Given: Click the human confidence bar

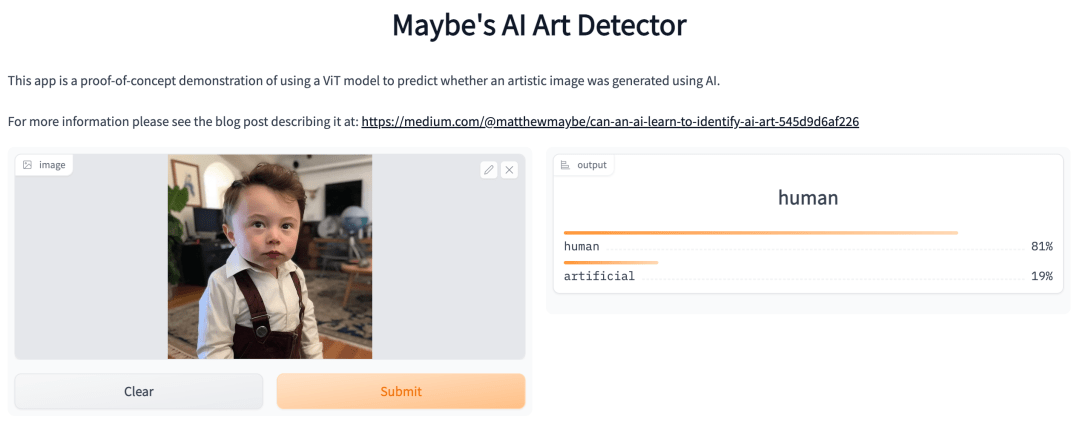Looking at the screenshot, I should point(760,233).
